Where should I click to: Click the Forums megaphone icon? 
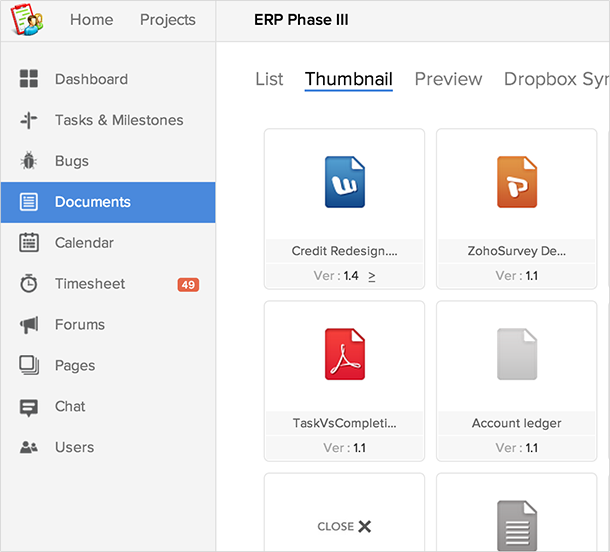pos(29,325)
